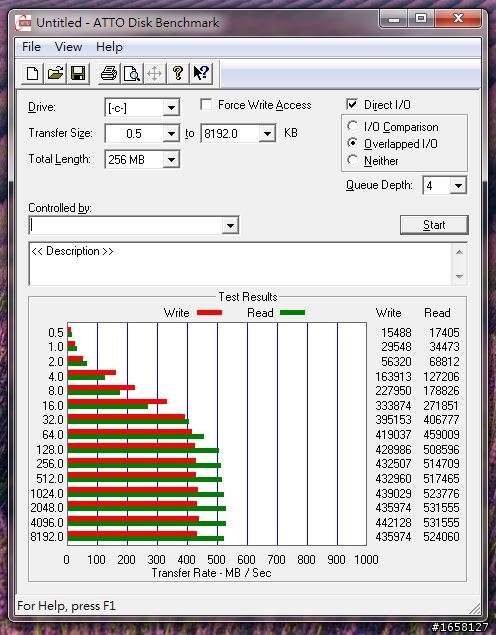Expand the minimum Transfer Size dropdown 0.5
Image resolution: width=496 pixels, height=635 pixels.
[x=171, y=134]
